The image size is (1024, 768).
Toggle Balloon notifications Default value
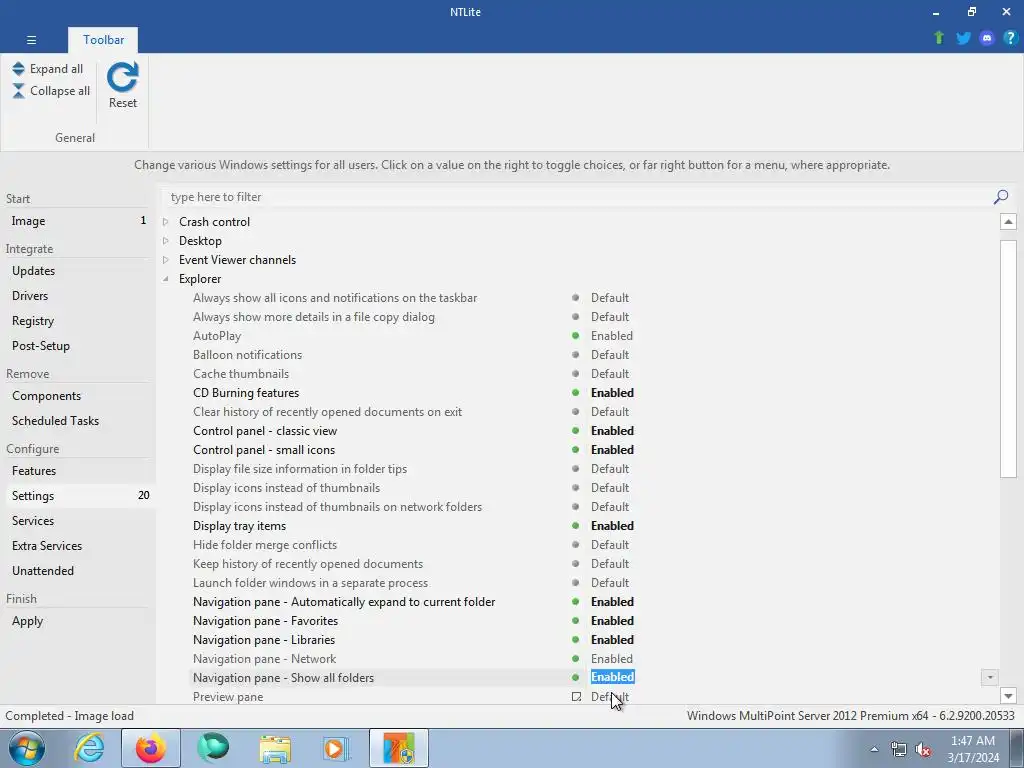click(x=610, y=355)
